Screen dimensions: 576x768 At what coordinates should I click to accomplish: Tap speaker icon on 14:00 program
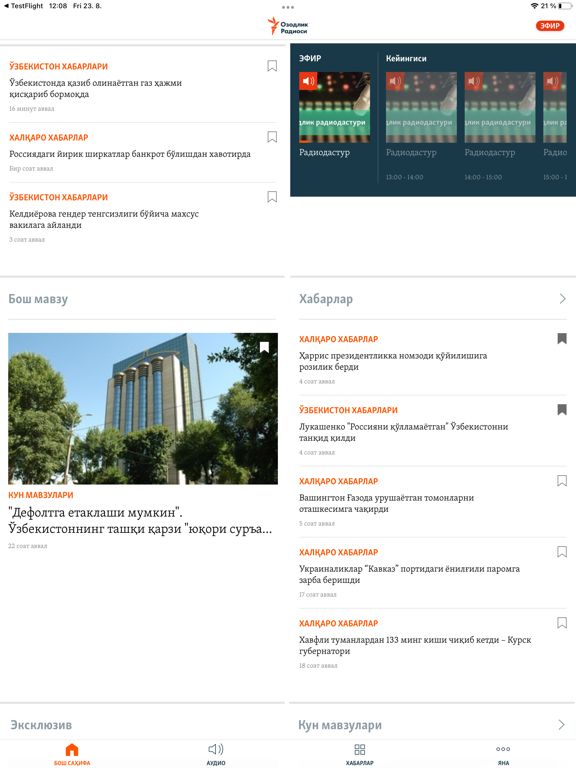[x=473, y=81]
